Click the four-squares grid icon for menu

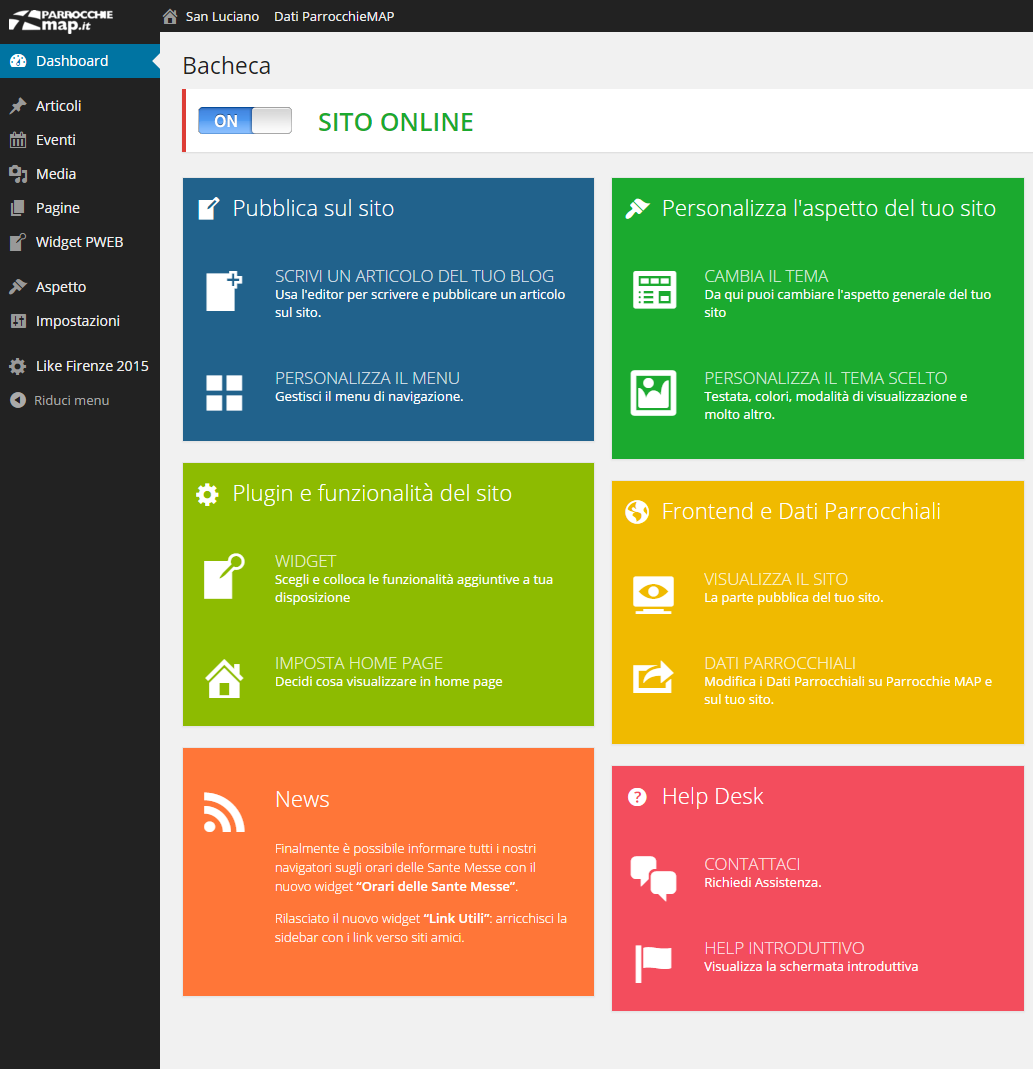224,393
